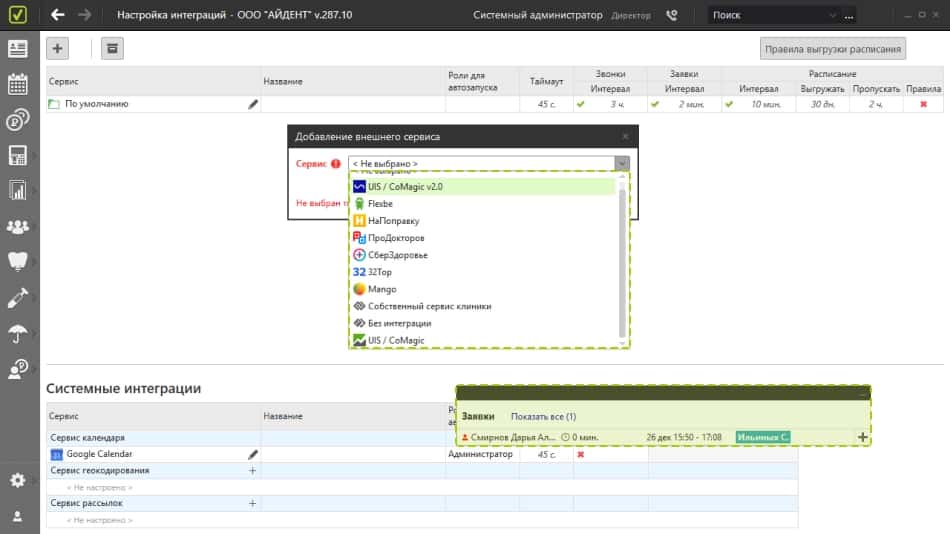950x534 pixels.
Task: Click the service list scrollbar
Action: click(x=623, y=260)
